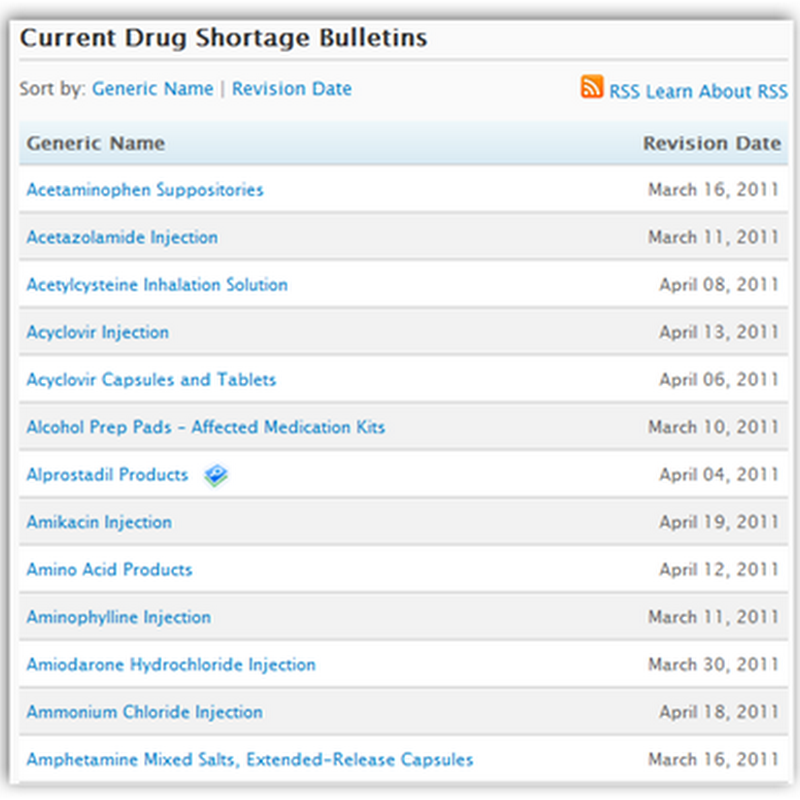This screenshot has height=800, width=800.
Task: Click the icon beside Alprostadil Products
Action: 216,476
